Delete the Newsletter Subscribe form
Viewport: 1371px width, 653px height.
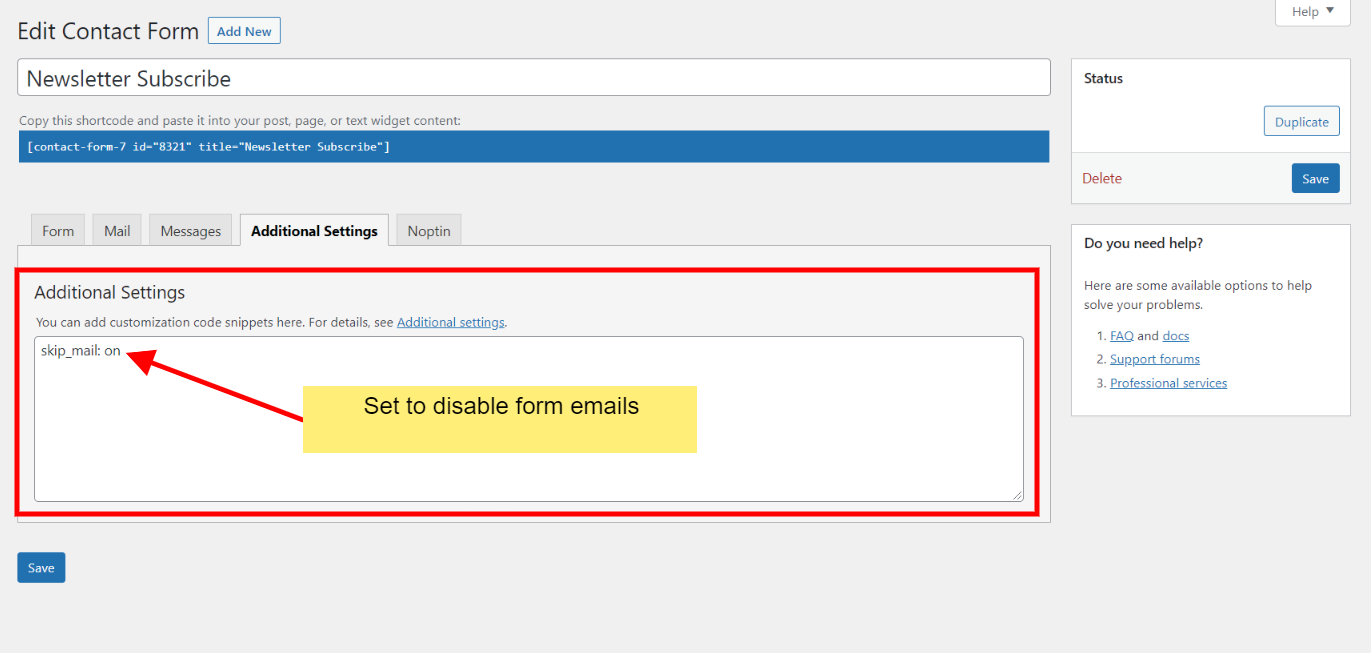tap(1101, 177)
